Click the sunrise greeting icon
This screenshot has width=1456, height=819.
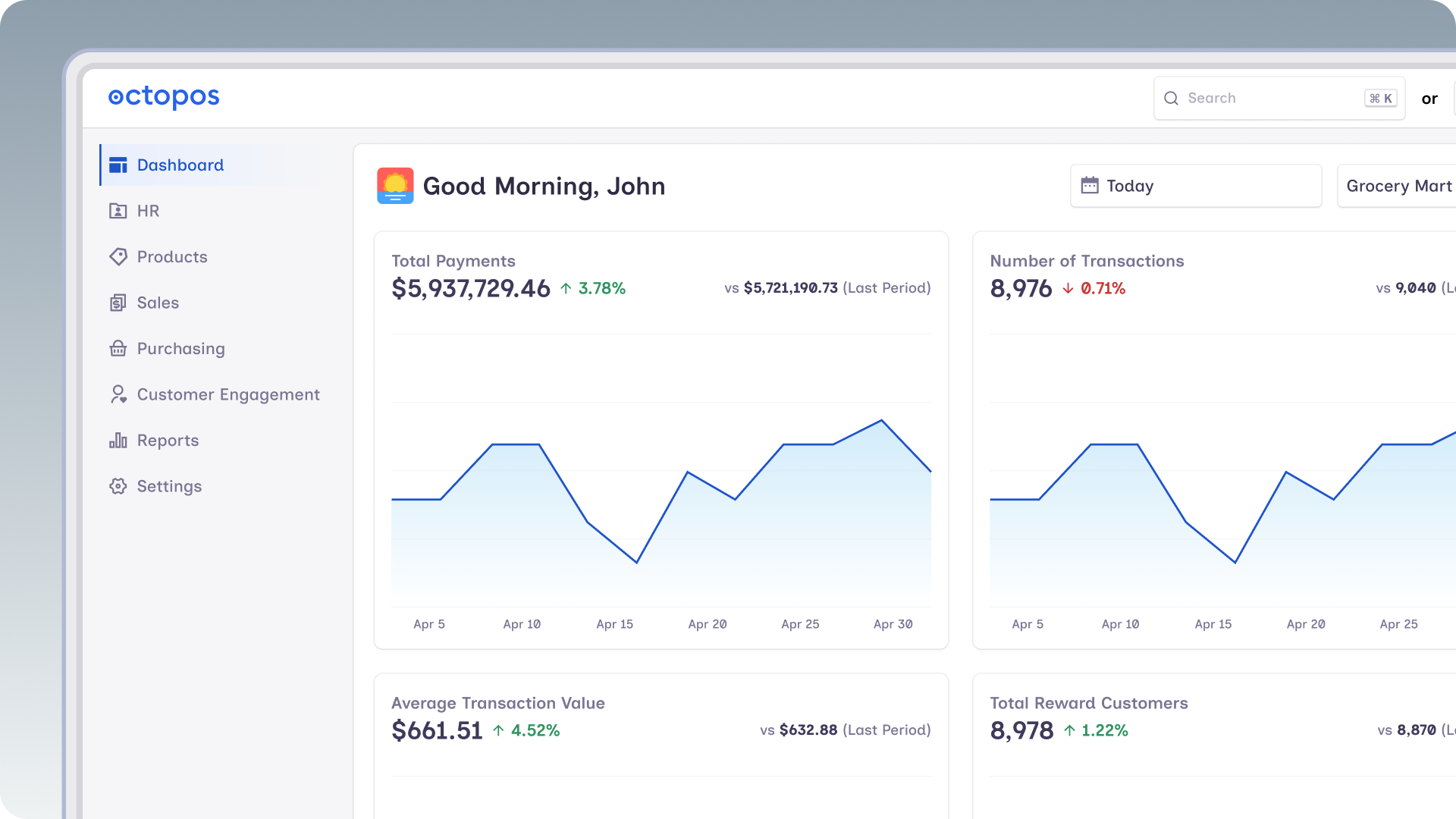pos(395,186)
